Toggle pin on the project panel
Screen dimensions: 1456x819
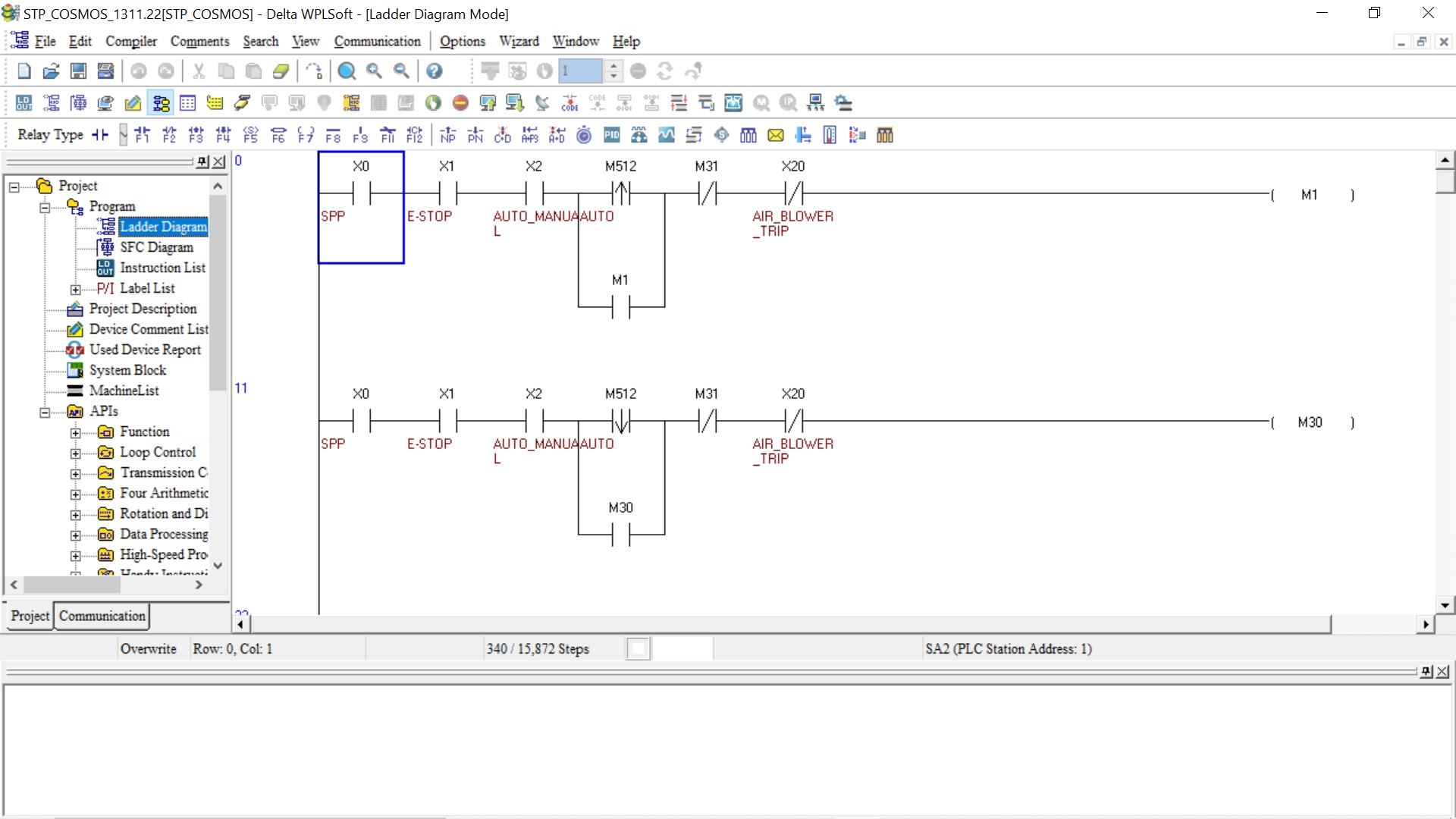tap(202, 162)
